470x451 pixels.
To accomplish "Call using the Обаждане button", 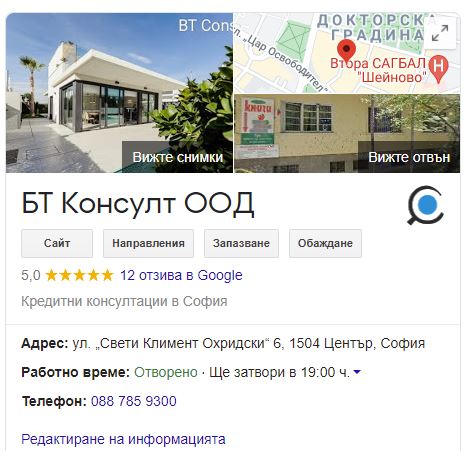I will [325, 243].
